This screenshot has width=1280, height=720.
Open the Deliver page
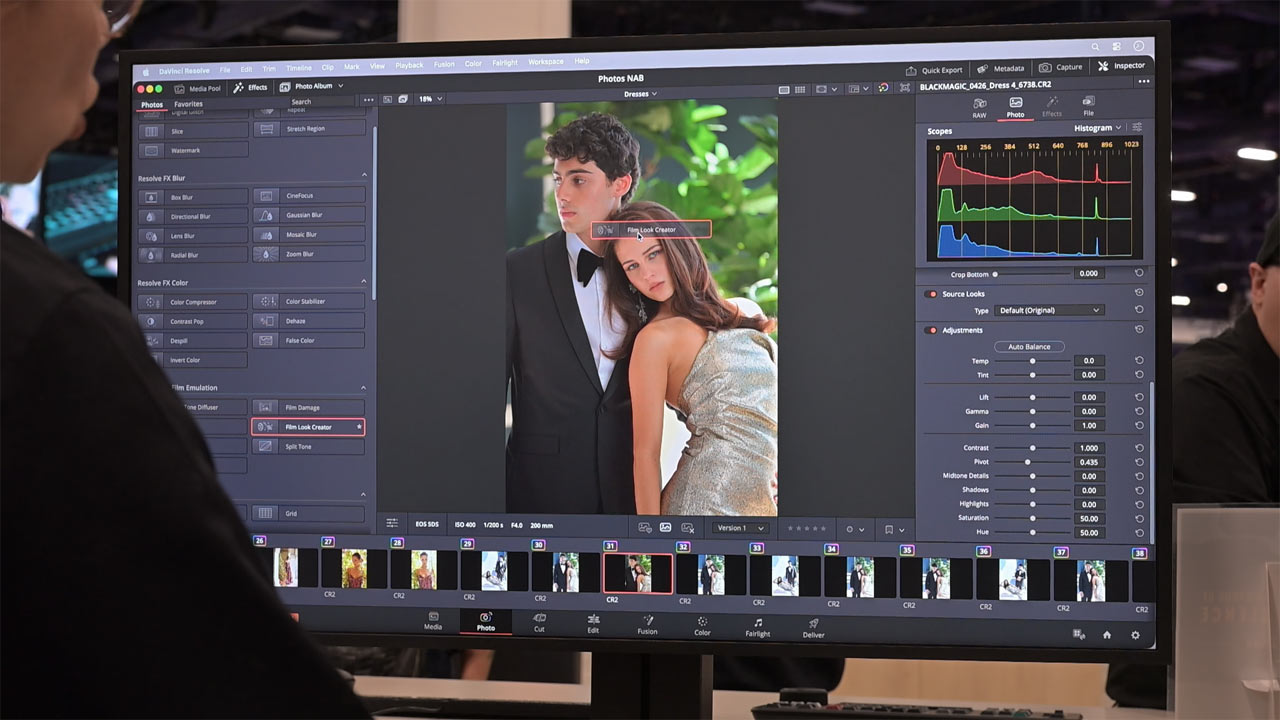point(813,628)
